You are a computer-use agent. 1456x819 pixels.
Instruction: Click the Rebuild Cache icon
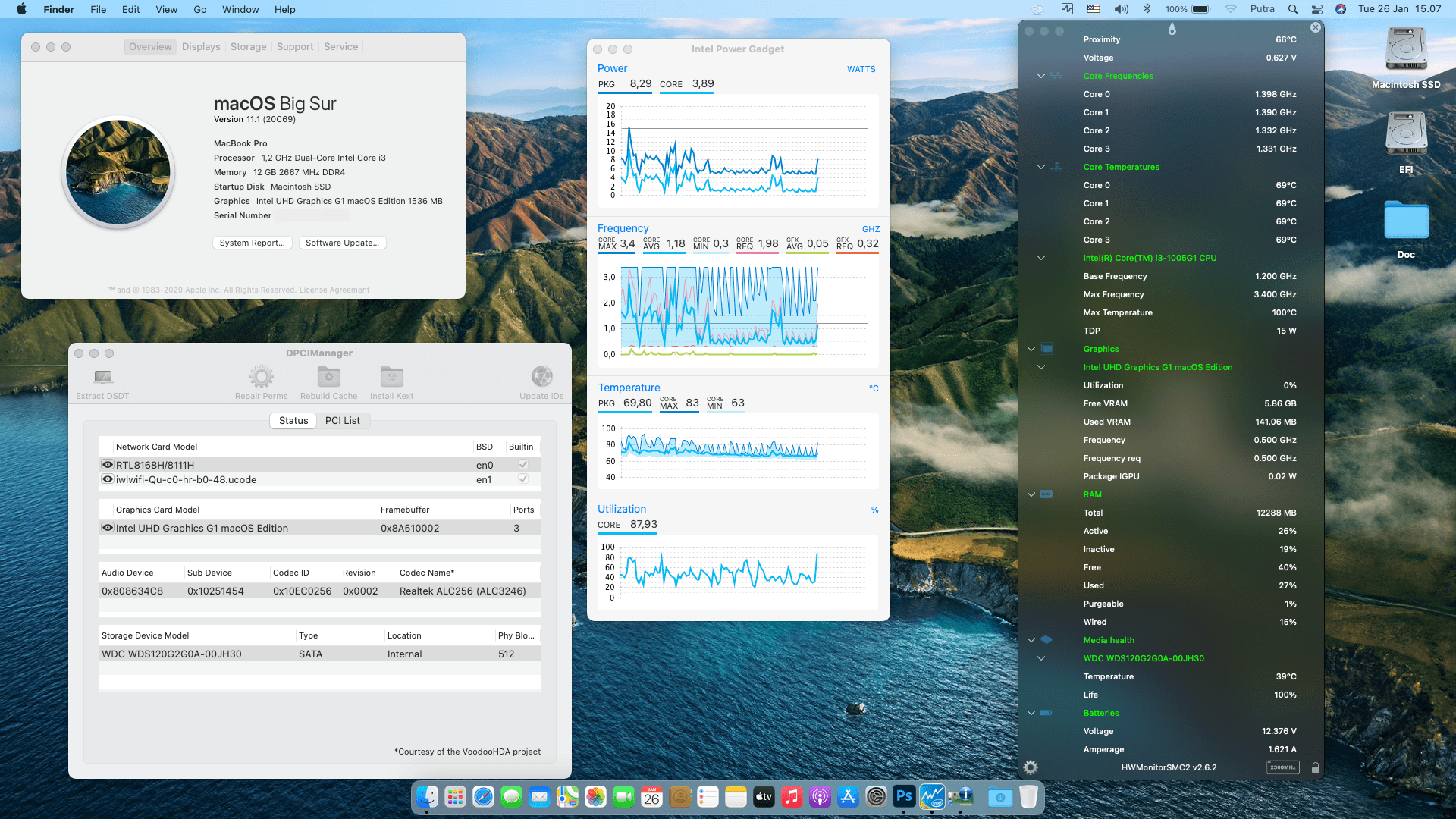[x=328, y=376]
